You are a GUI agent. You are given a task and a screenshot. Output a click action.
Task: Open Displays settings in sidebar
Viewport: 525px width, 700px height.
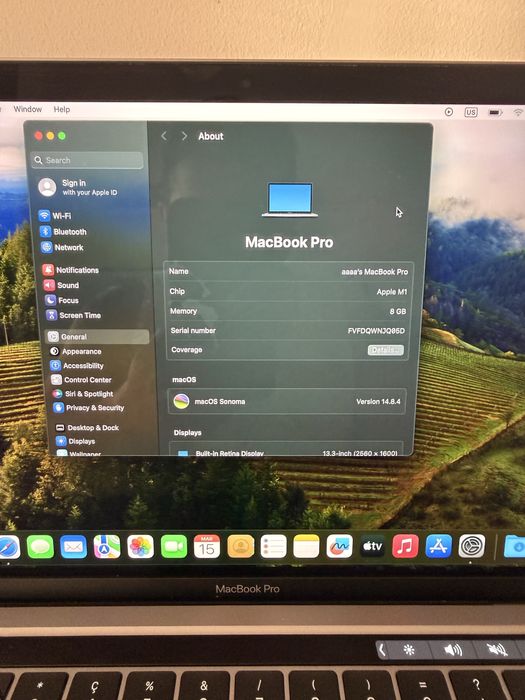coord(75,441)
